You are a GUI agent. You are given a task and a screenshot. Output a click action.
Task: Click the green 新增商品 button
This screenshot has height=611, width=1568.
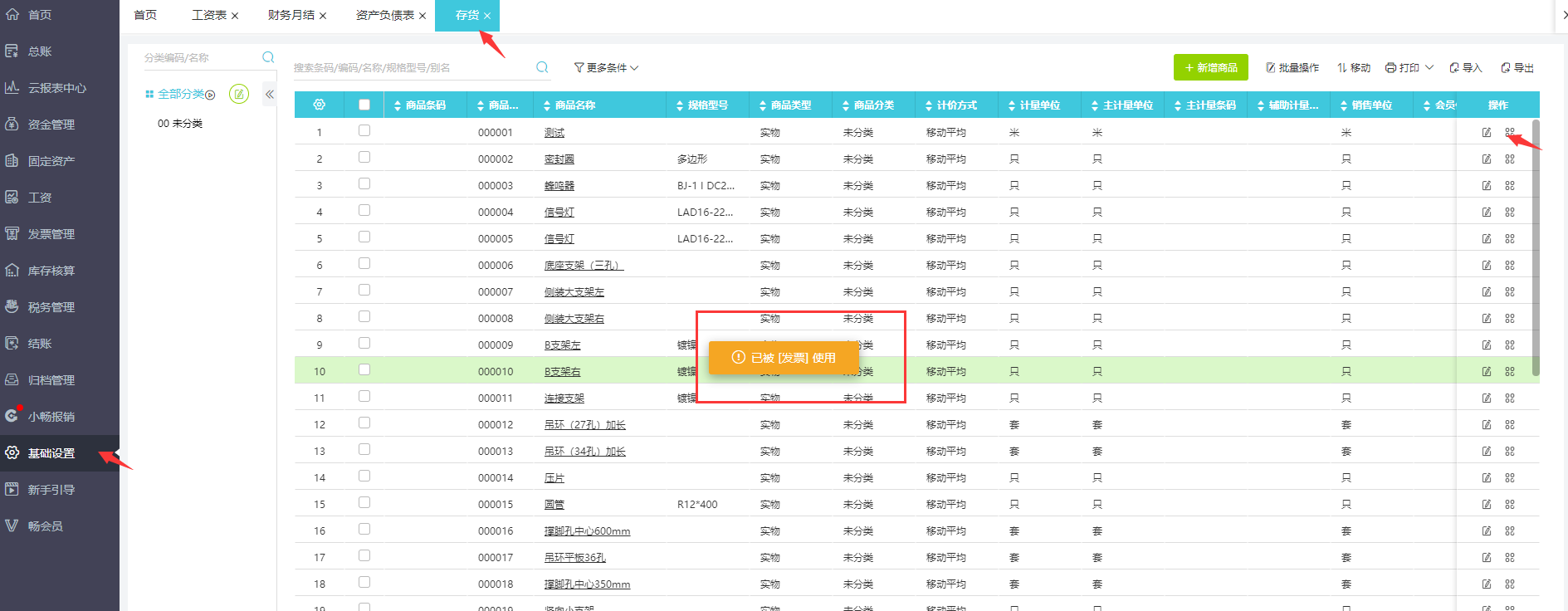point(1210,67)
